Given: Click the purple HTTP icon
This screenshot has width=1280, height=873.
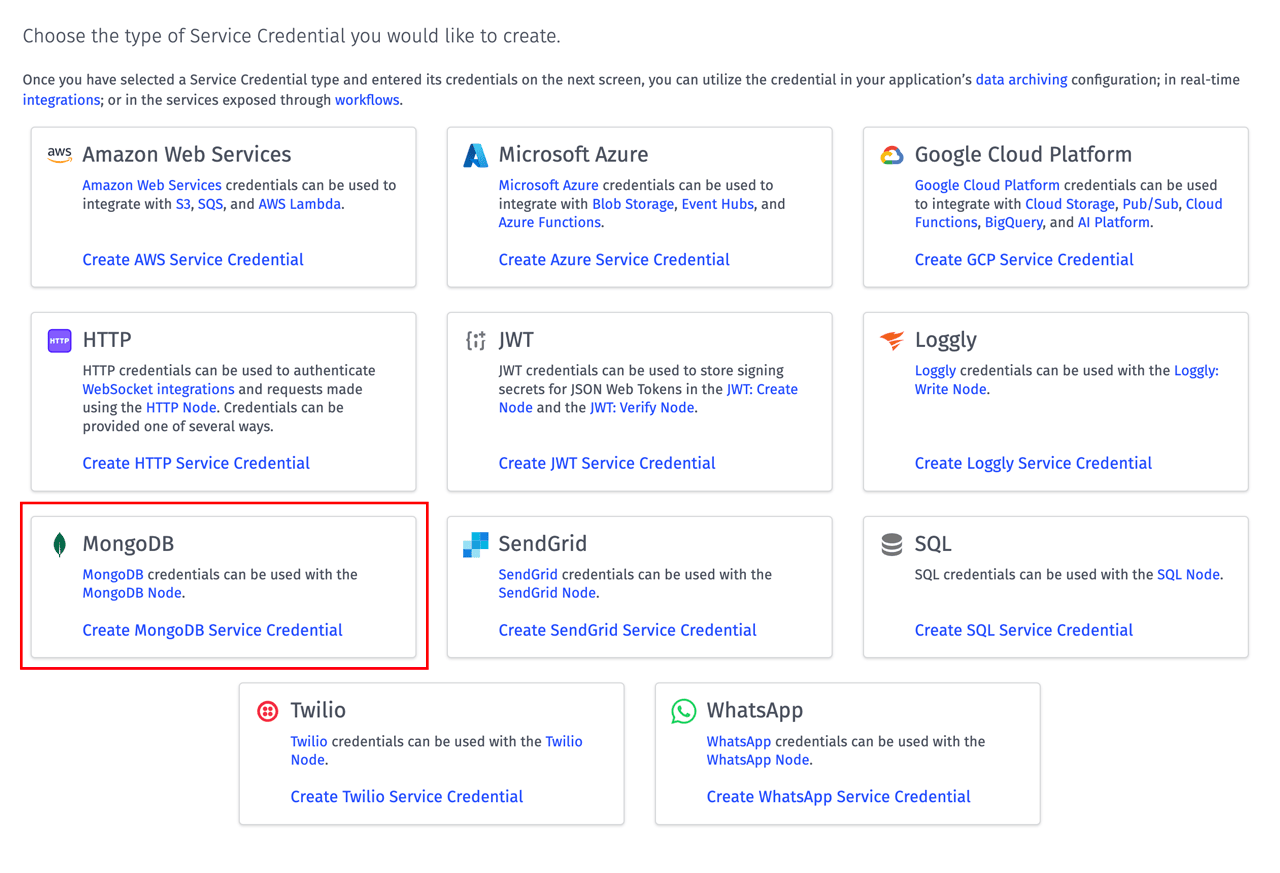Looking at the screenshot, I should 59,340.
